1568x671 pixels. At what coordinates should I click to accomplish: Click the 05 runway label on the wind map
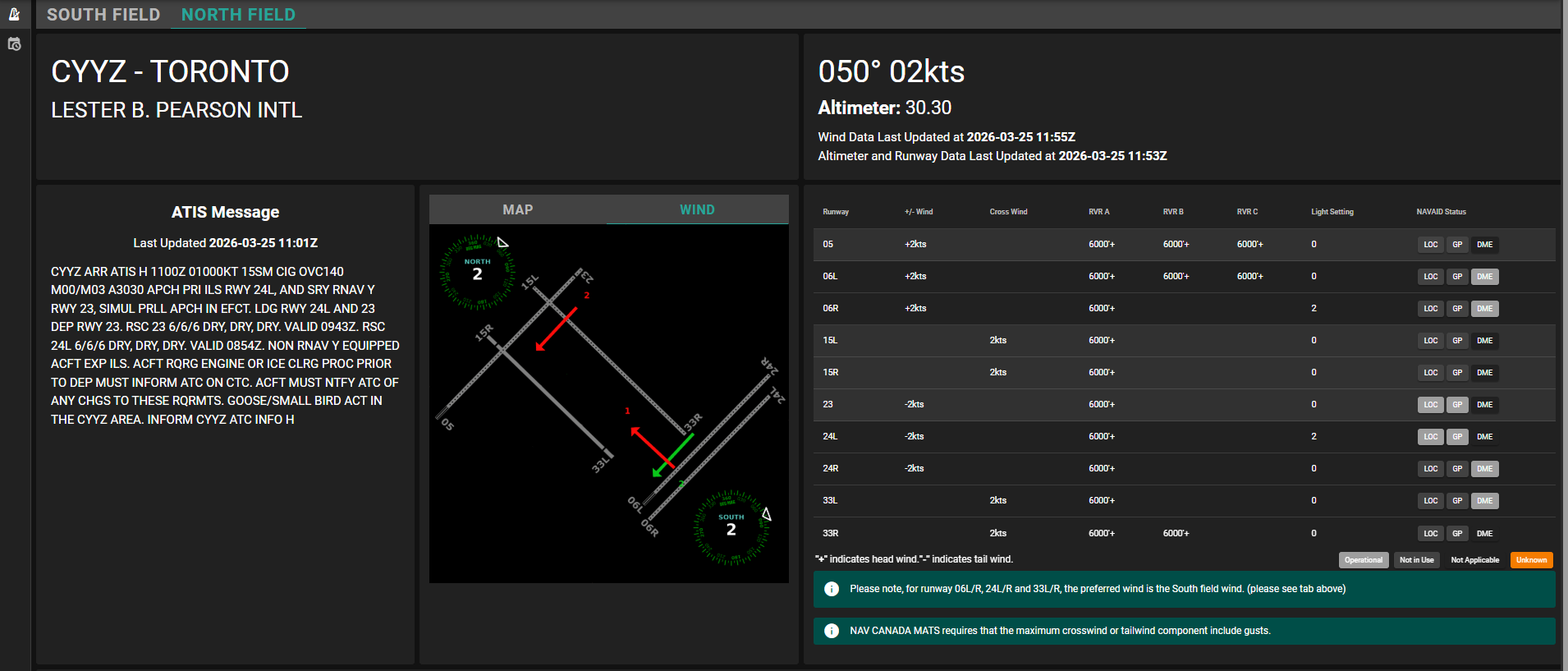pyautogui.click(x=447, y=425)
